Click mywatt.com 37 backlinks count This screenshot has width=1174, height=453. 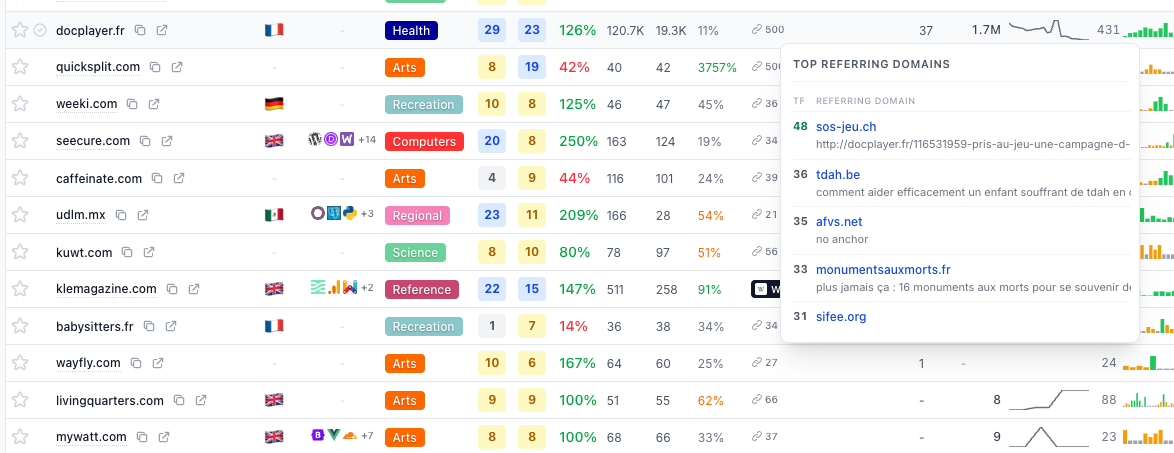765,437
